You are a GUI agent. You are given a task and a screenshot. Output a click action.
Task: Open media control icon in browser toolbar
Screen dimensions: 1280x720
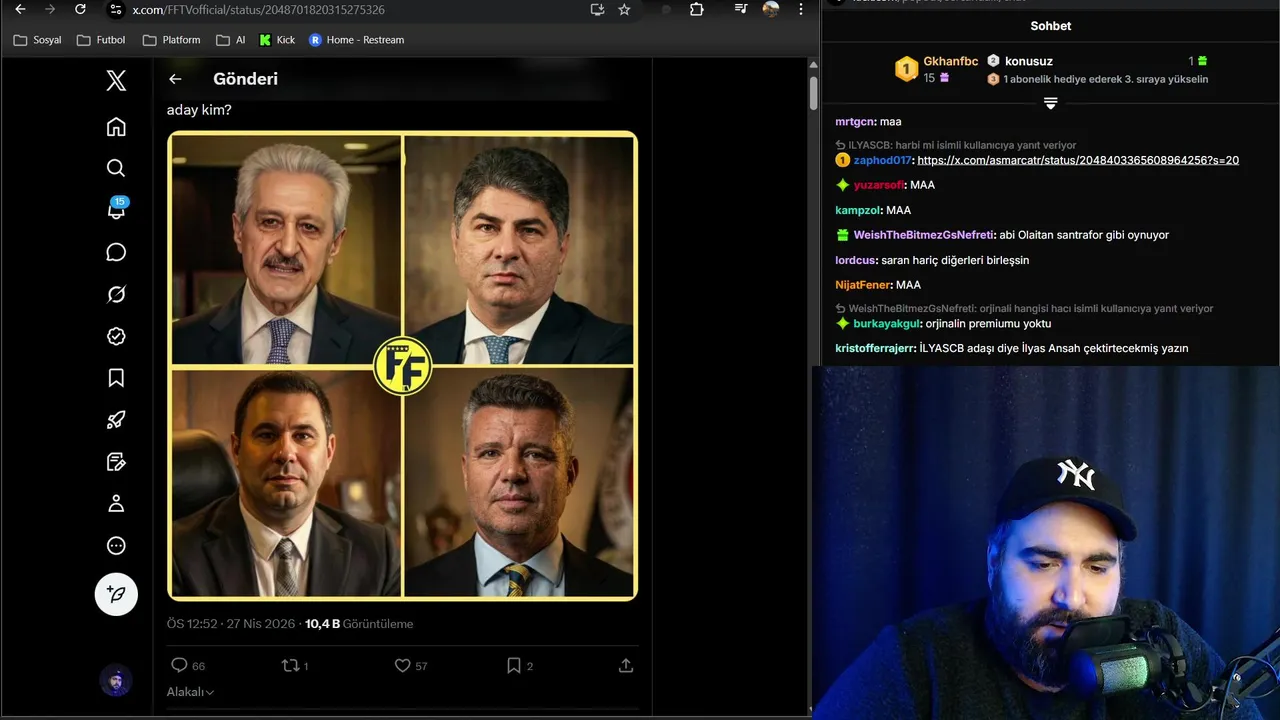click(x=741, y=9)
